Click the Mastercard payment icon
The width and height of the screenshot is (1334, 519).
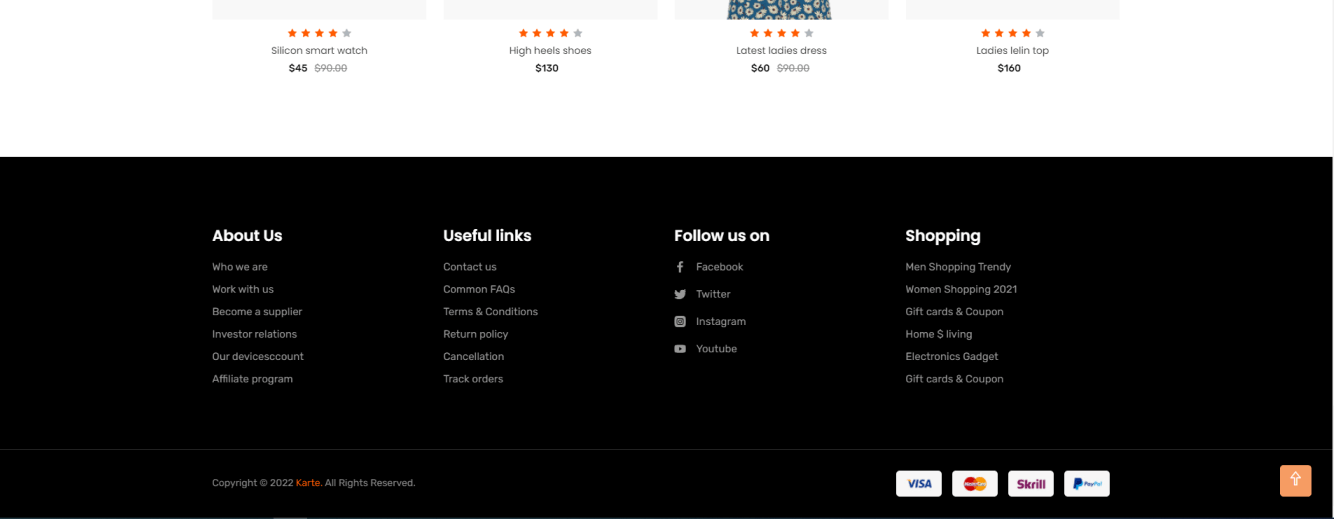coord(974,484)
